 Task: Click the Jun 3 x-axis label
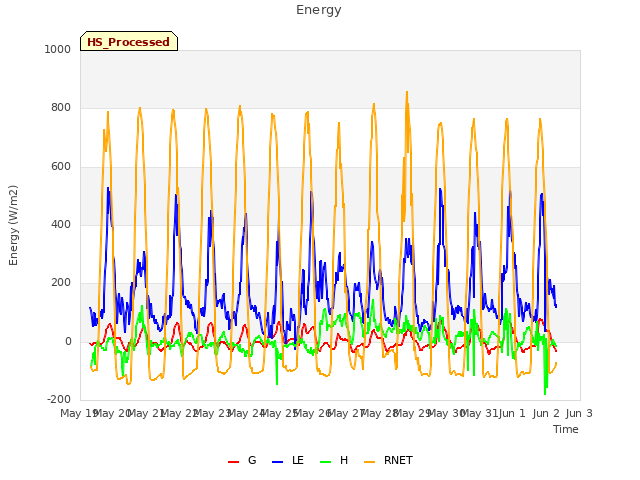click(x=579, y=413)
